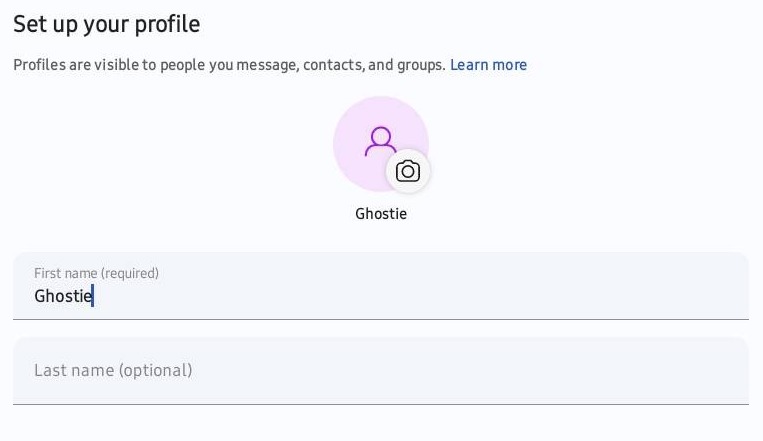
Task: Open the Learn more link
Action: 488,65
